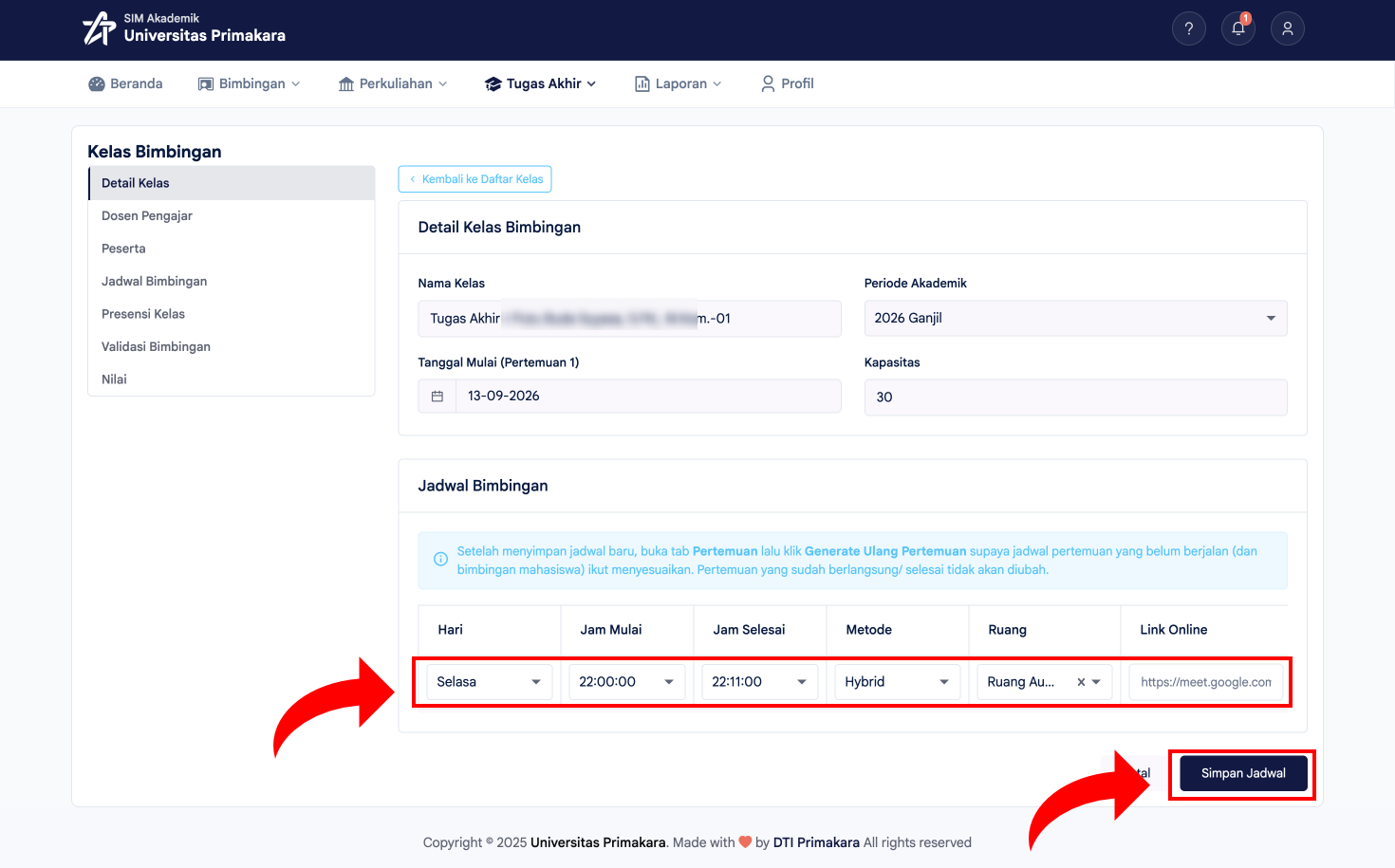Select Detail Kelas in the sidebar

pyautogui.click(x=232, y=183)
